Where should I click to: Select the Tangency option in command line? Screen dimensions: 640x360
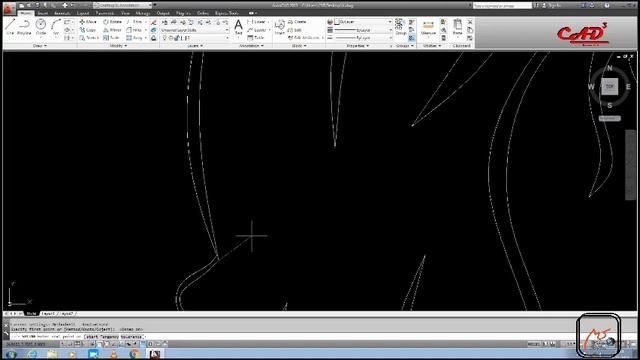[x=109, y=337]
